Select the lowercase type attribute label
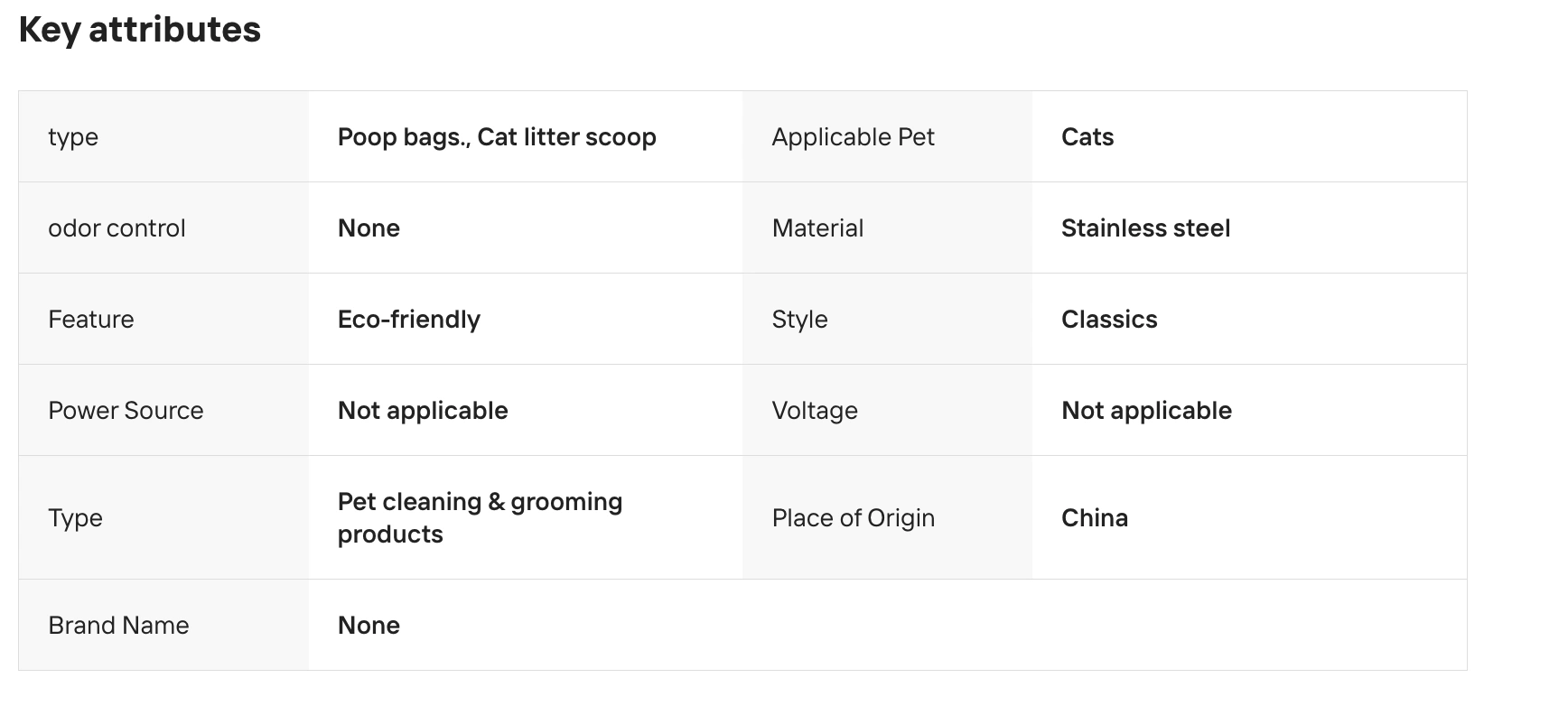This screenshot has height=706, width=1568. 73,137
